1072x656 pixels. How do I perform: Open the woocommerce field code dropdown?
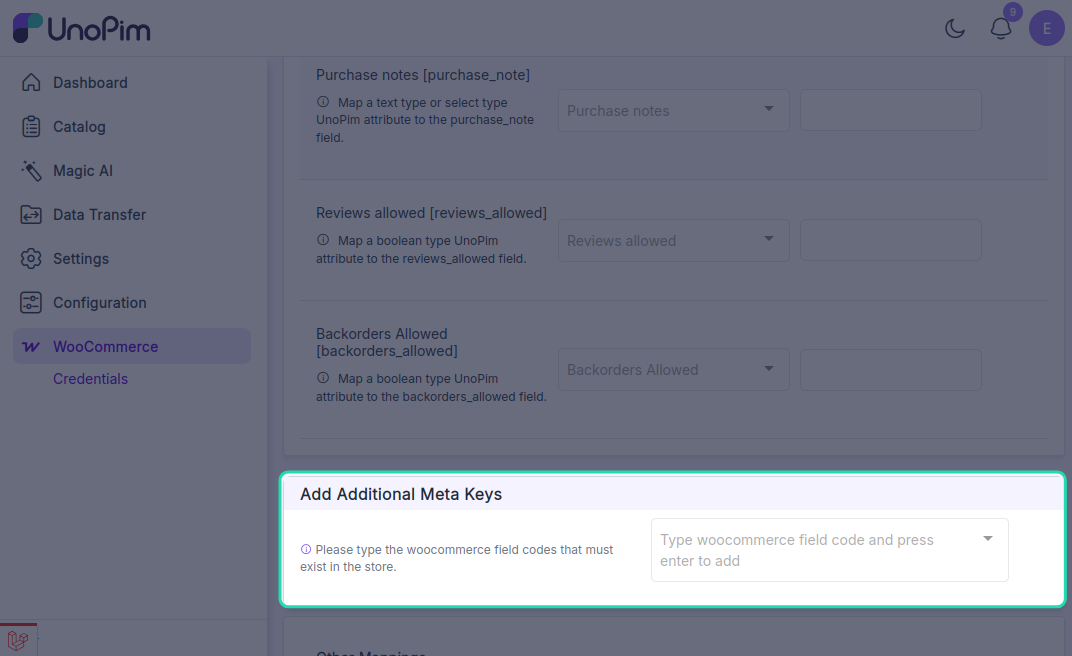[x=829, y=550]
